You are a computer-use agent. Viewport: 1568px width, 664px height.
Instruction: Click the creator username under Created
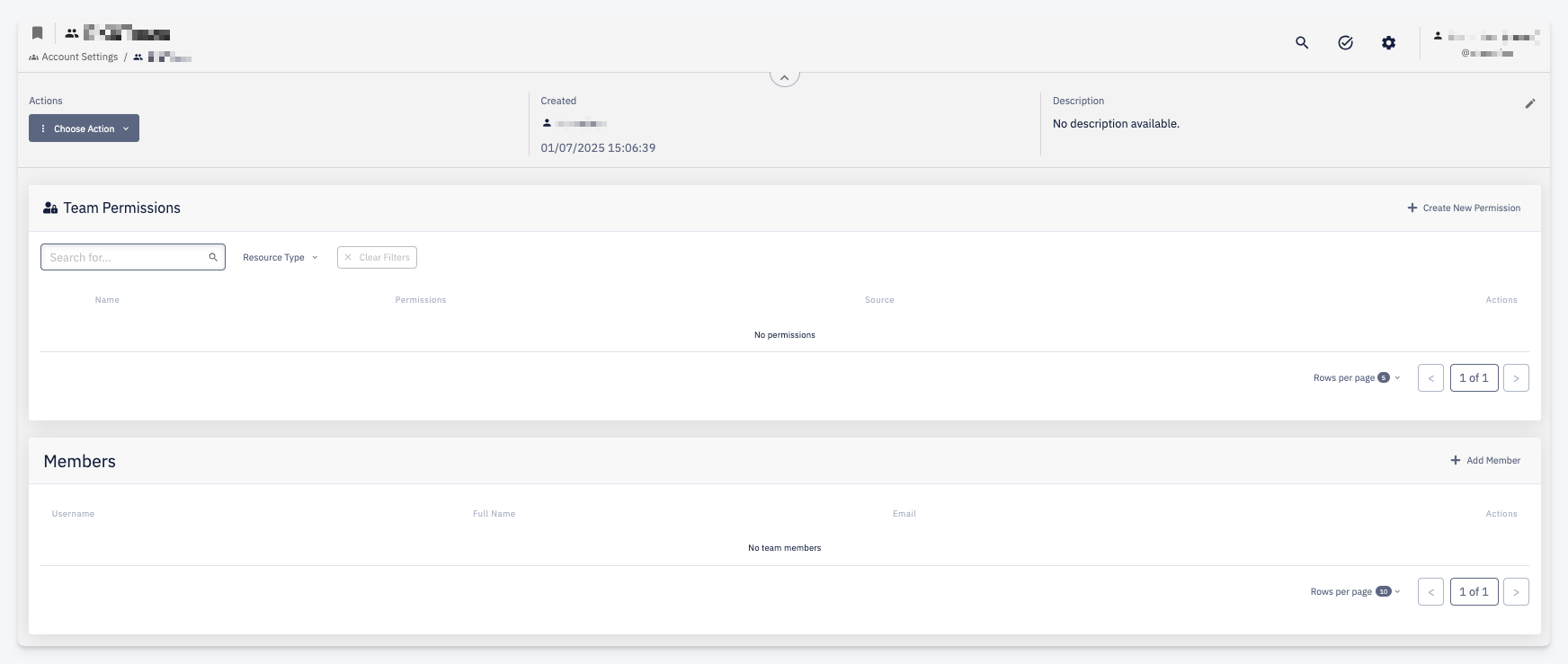(x=575, y=123)
